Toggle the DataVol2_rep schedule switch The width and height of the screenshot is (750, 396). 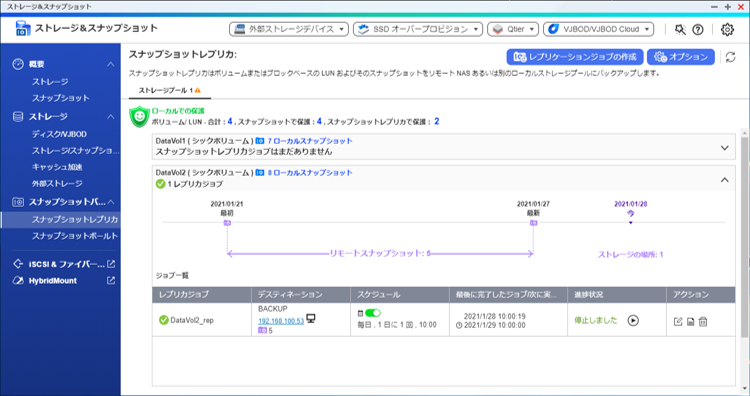click(373, 313)
